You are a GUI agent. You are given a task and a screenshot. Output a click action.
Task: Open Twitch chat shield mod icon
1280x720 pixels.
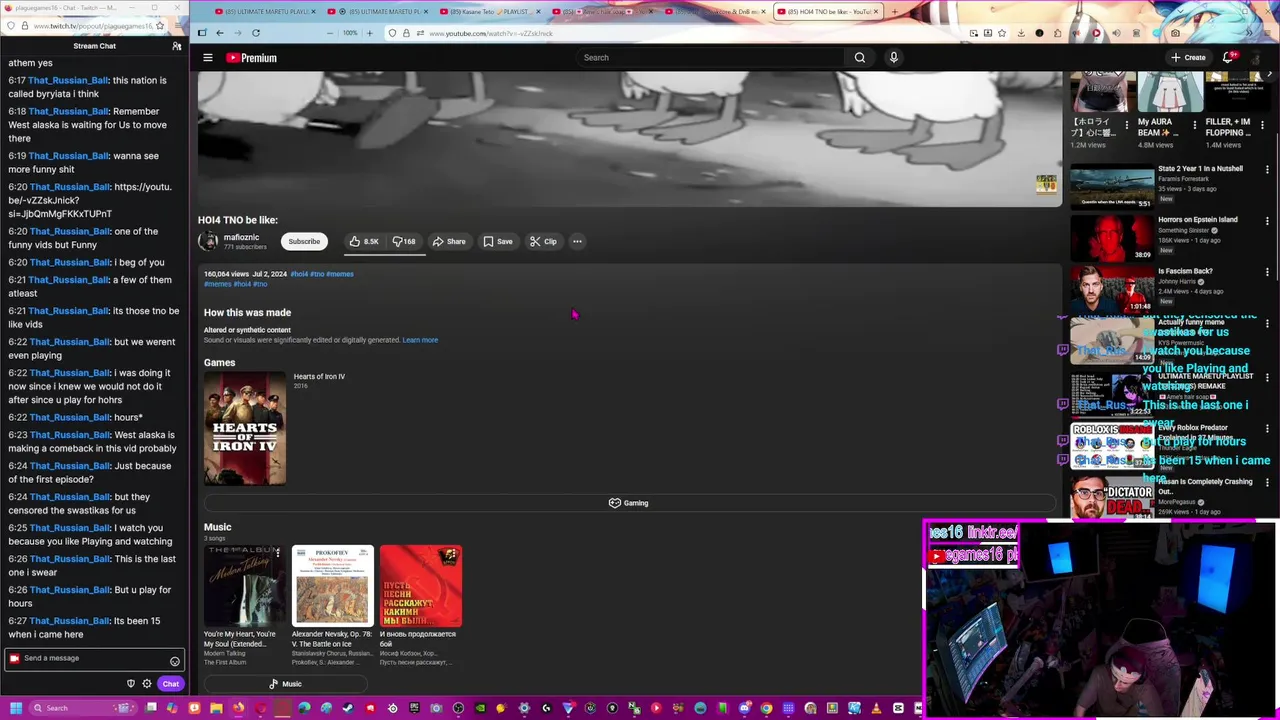point(130,684)
